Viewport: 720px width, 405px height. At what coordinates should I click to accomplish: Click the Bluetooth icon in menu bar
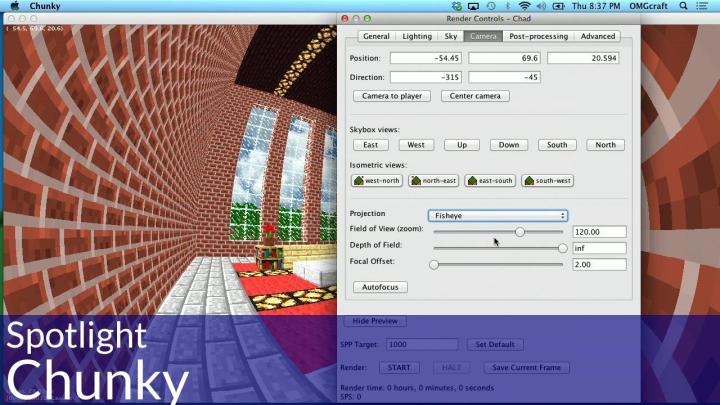tap(507, 6)
